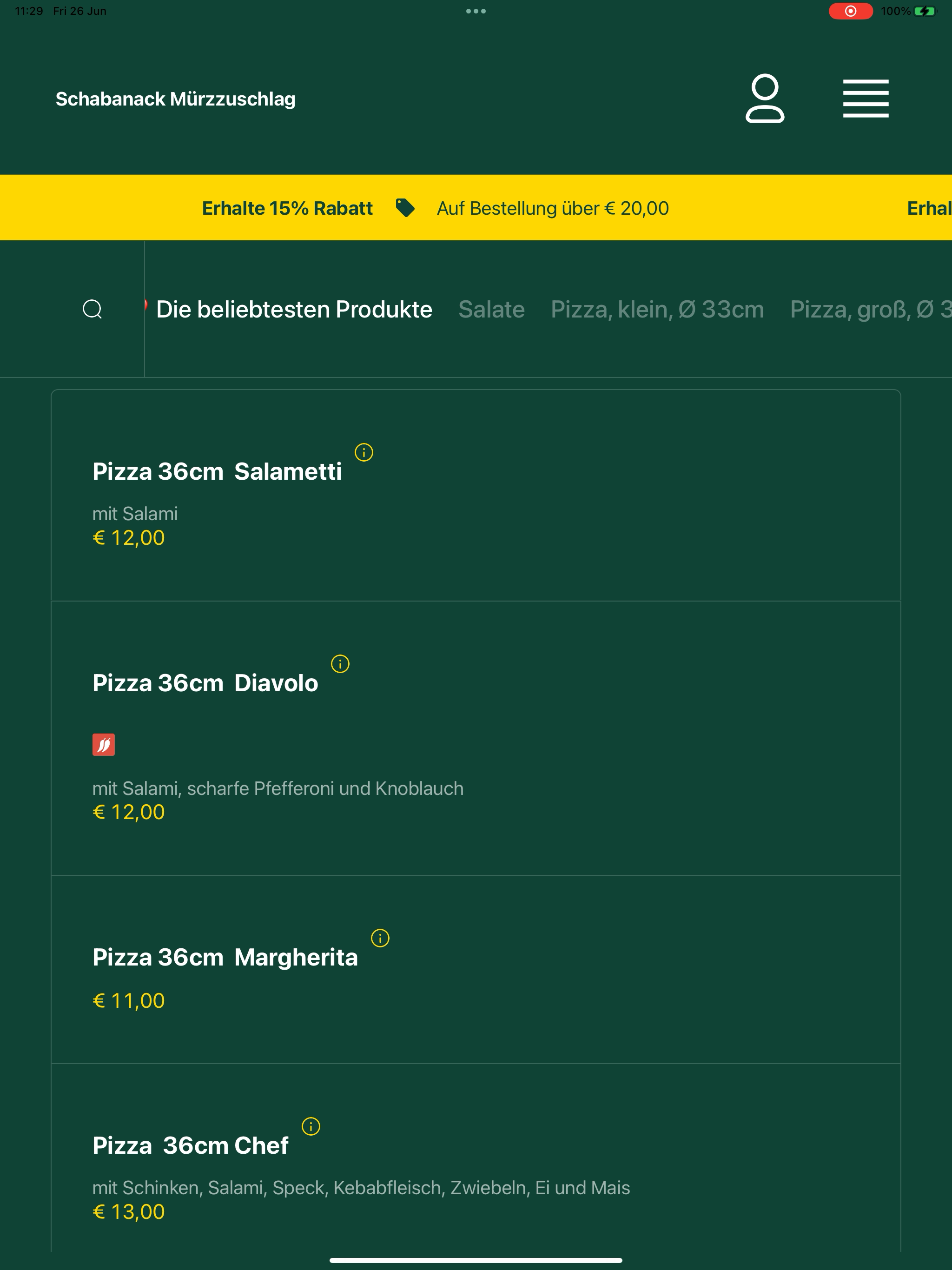Tap the discount tag icon in yellow banner
Screen dimensions: 952x1270
(x=405, y=208)
